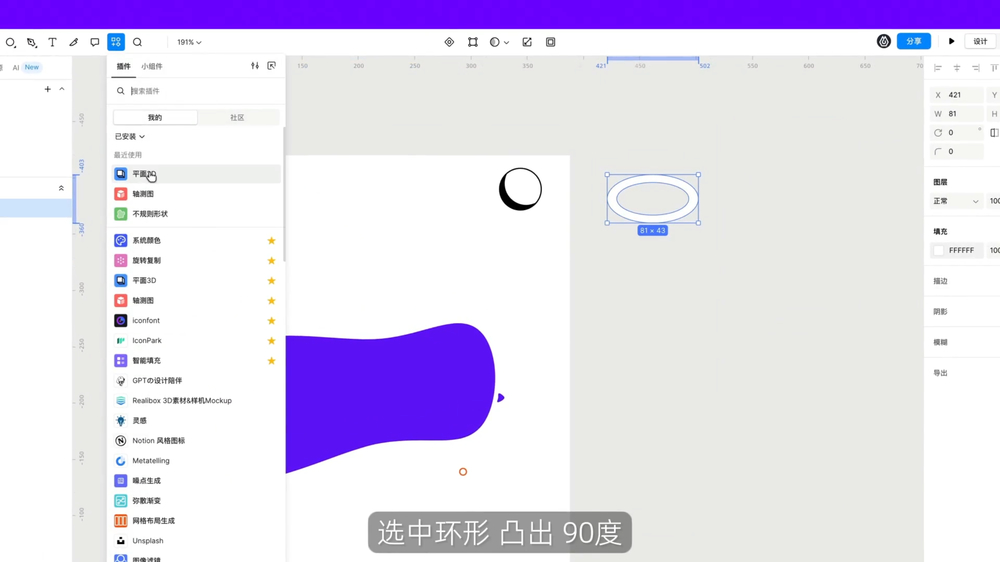Screen dimensions: 1000x562
Task: Unstar the iconfont plugin
Action: pos(271,321)
